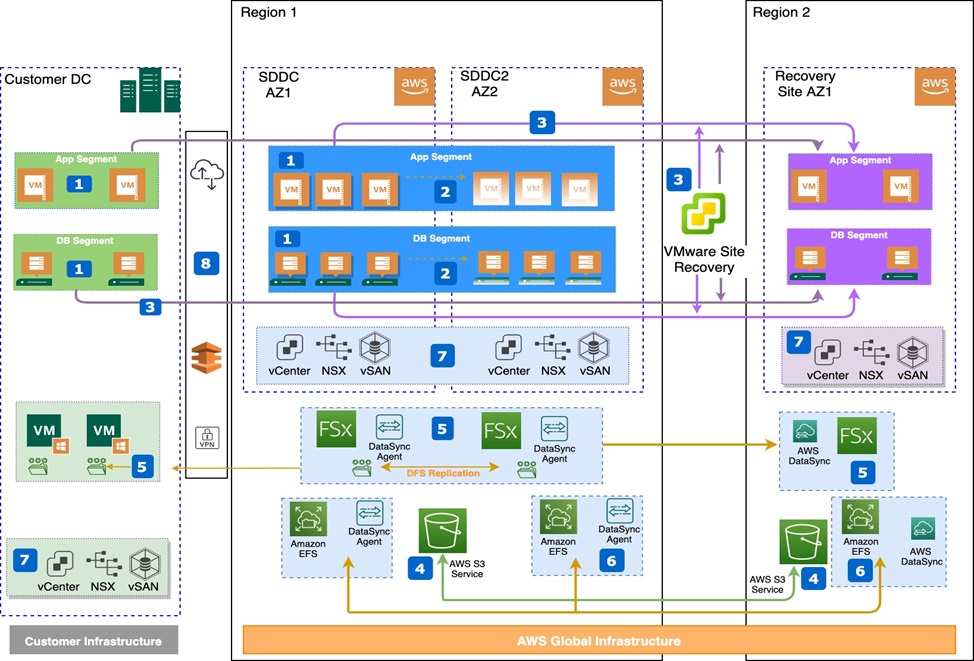974x661 pixels.
Task: Click the DFS Replication label
Action: click(440, 473)
